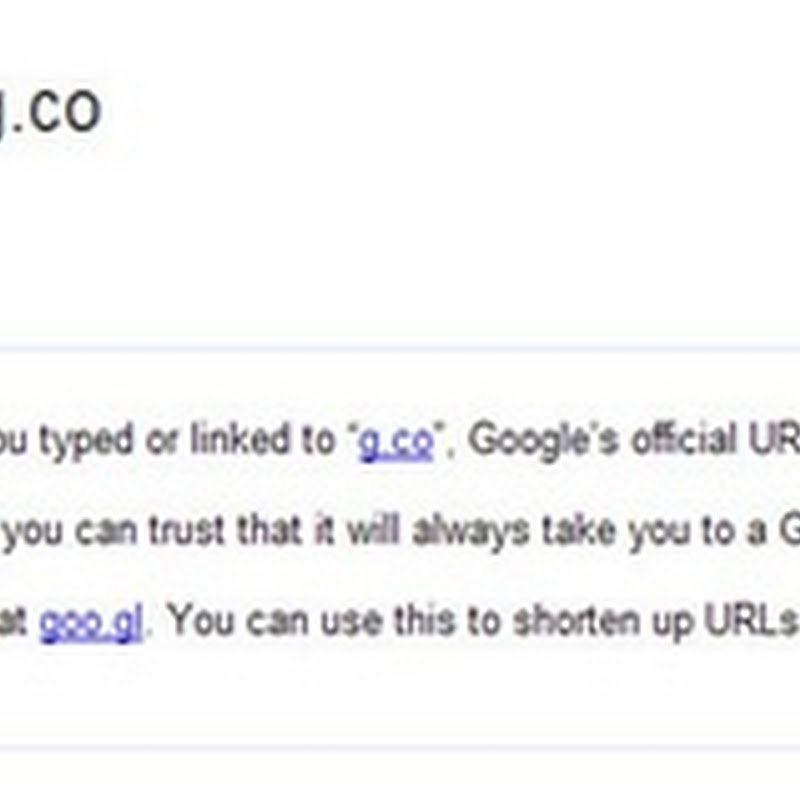This screenshot has width=800, height=800.
Task: Click the horizontal divider below the paragraph
Action: pos(400,748)
